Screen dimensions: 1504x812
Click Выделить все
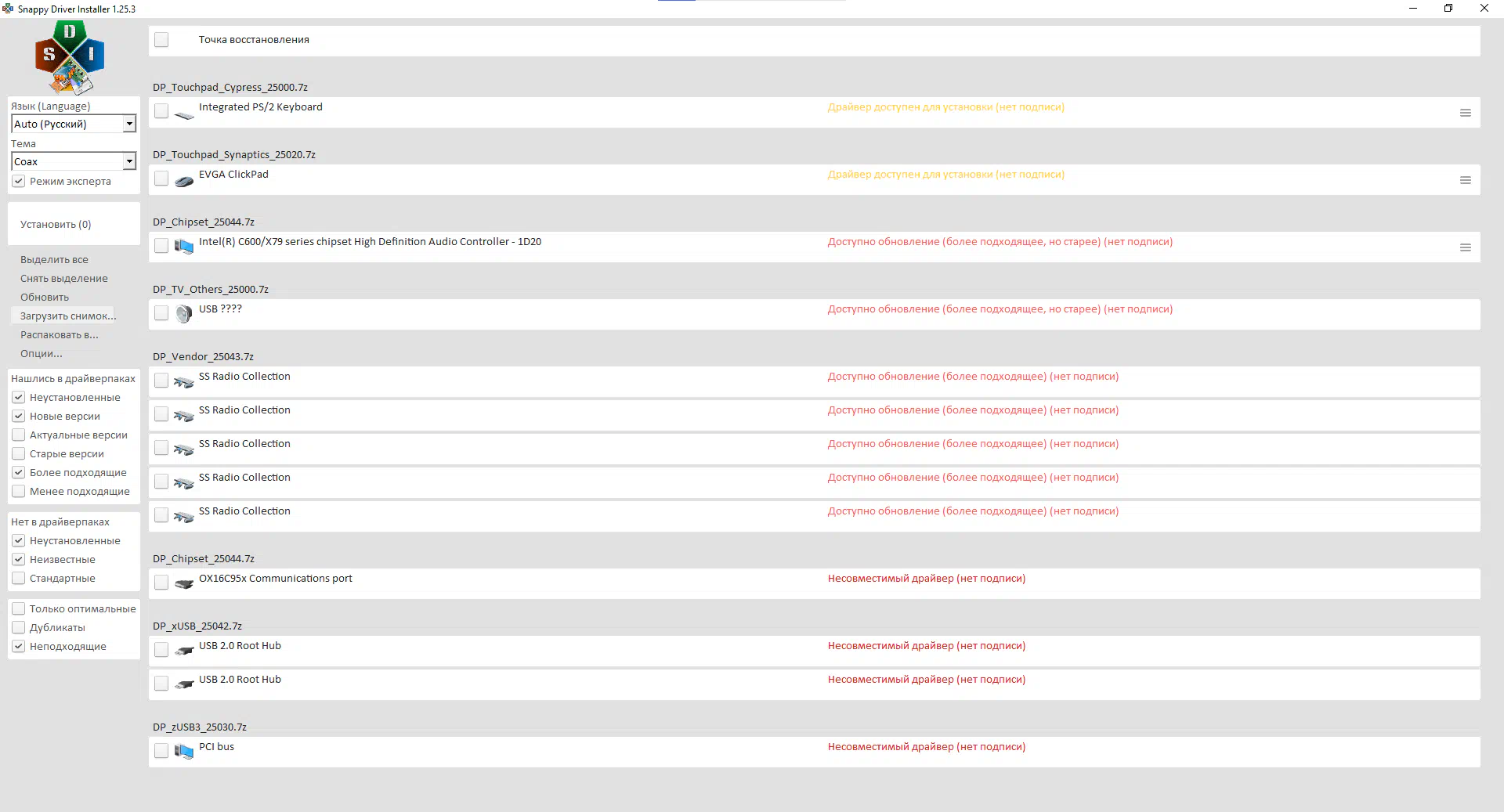[54, 259]
